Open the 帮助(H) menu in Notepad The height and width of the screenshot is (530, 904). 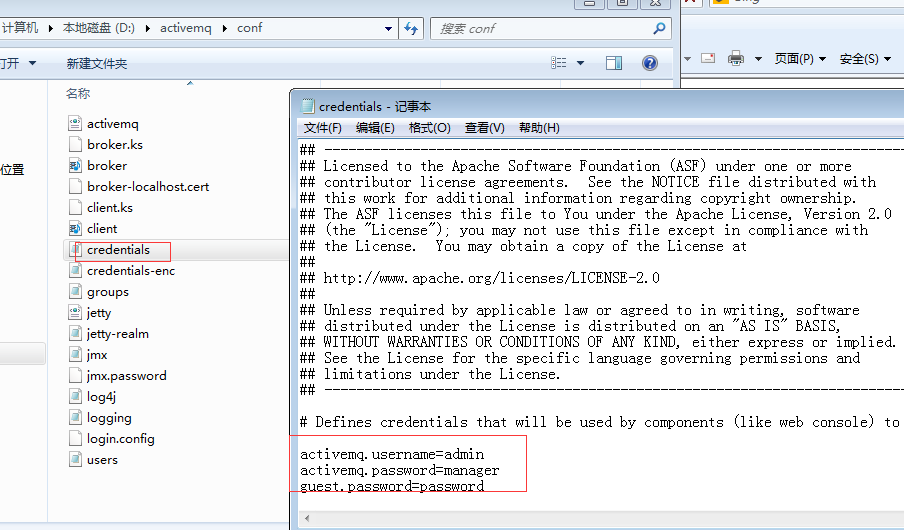pos(539,128)
